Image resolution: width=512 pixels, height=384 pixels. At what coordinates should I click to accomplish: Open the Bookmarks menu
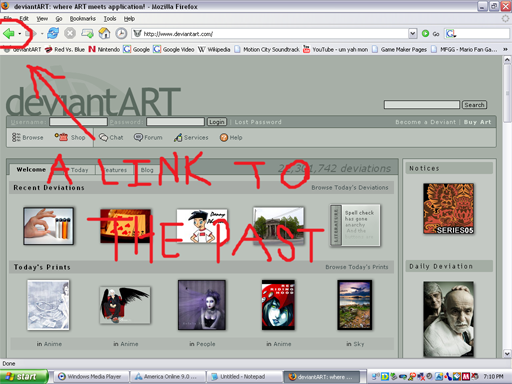coord(83,19)
